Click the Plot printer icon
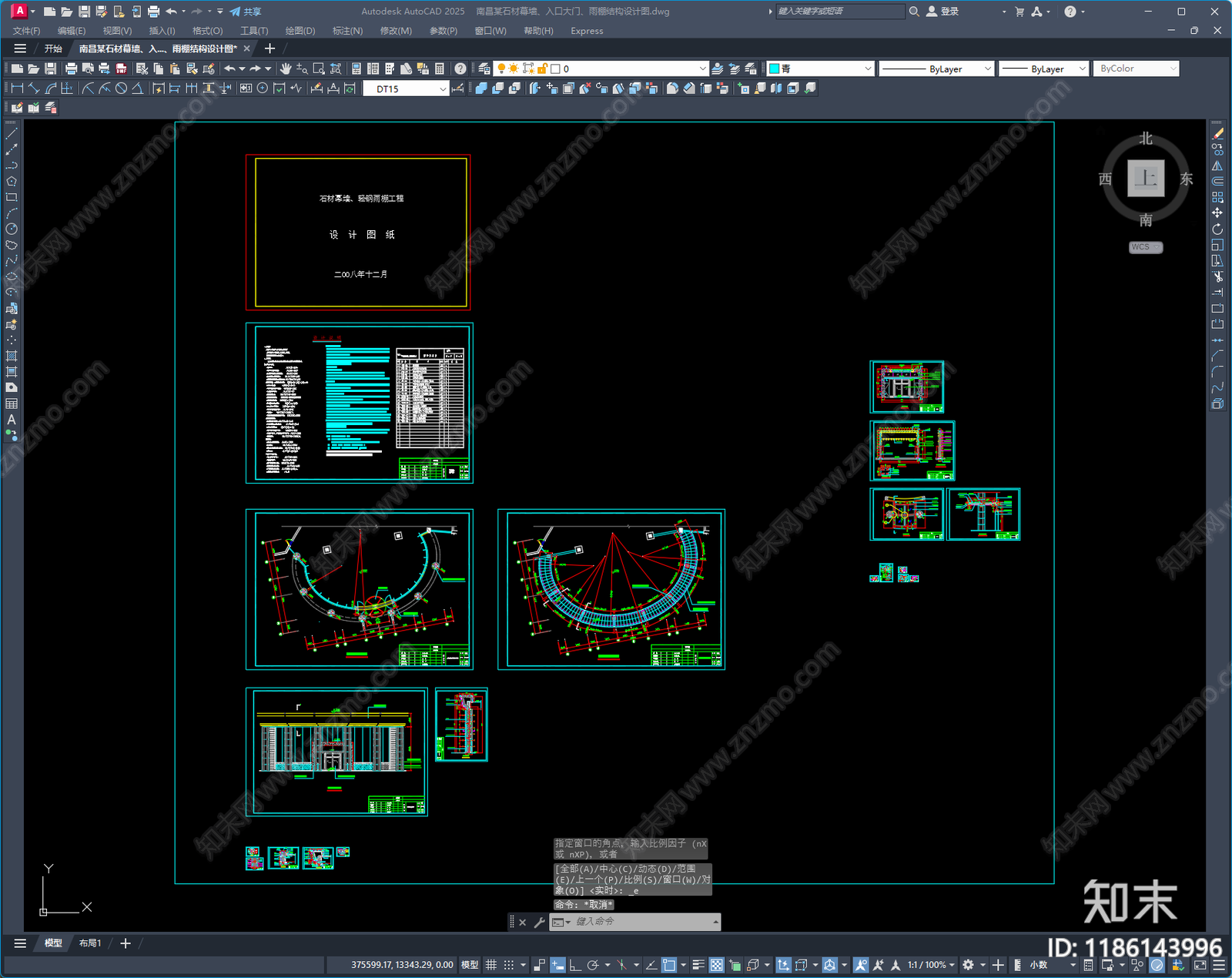This screenshot has height=978, width=1232. pos(71,69)
